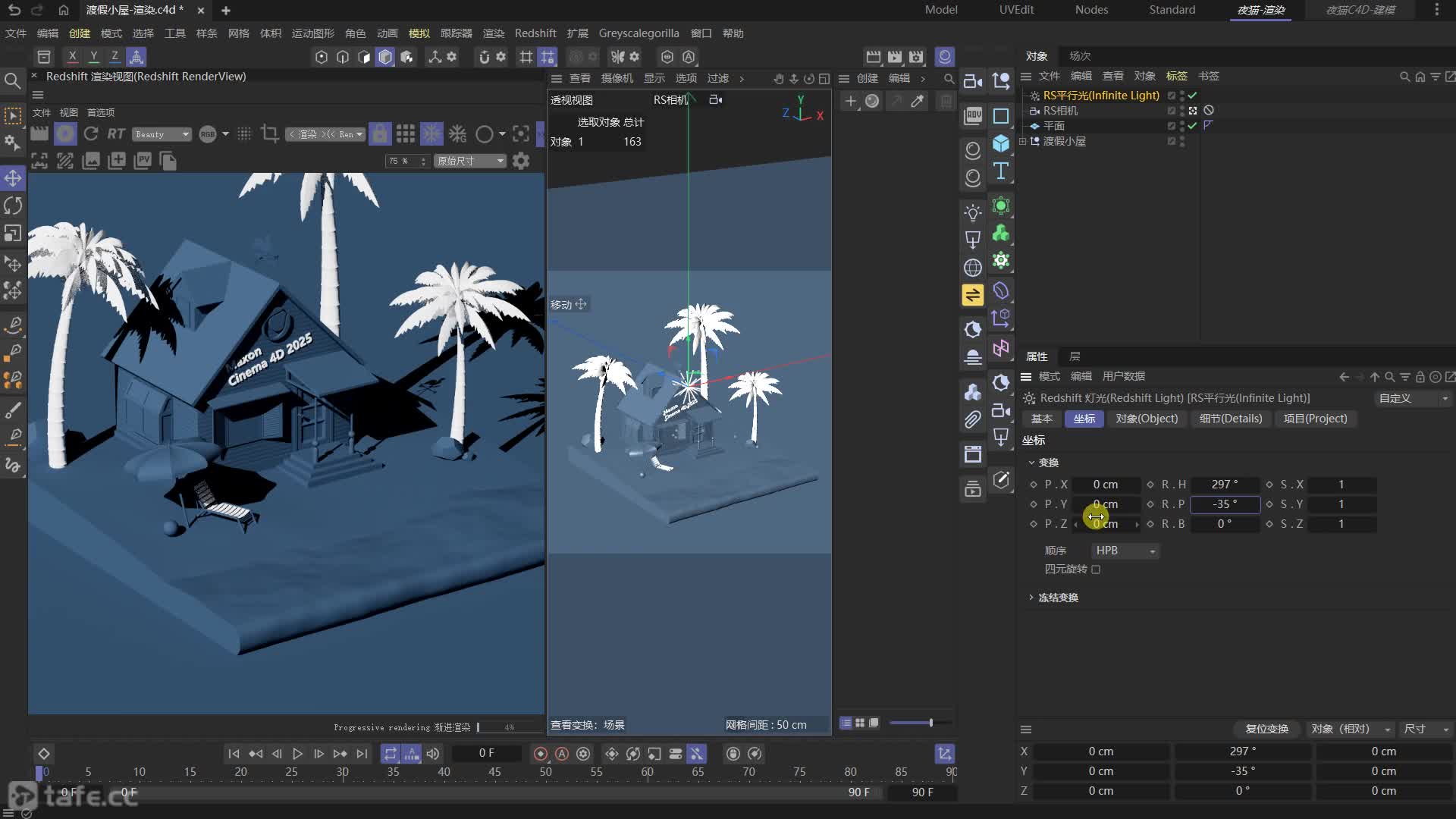The height and width of the screenshot is (819, 1456).
Task: Select the Rotate tool in left toolbar
Action: click(13, 206)
